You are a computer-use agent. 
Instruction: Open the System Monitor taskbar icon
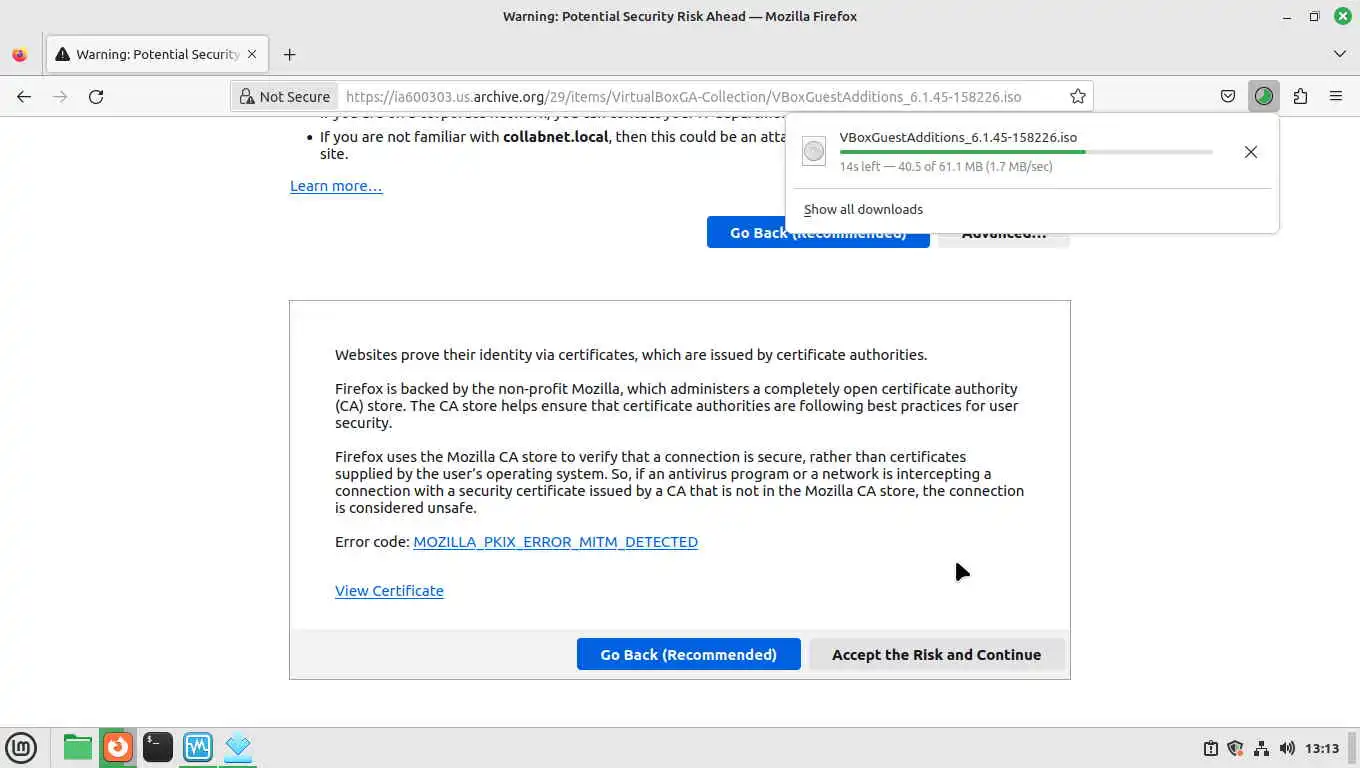[197, 747]
